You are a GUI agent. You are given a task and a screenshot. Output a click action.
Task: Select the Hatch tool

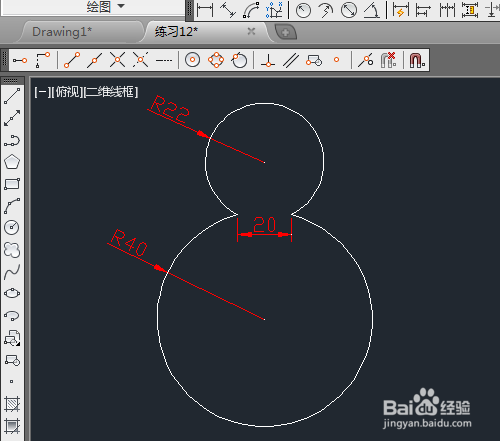click(x=12, y=404)
